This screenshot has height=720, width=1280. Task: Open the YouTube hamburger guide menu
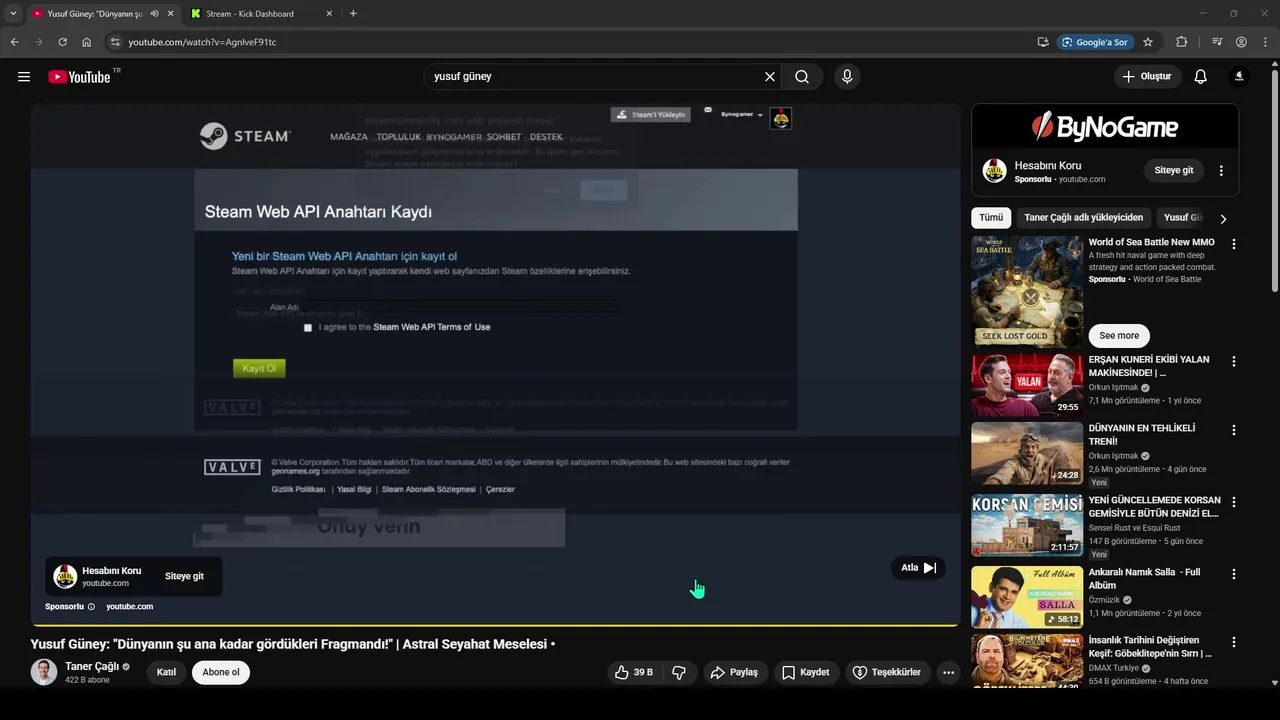coord(24,77)
